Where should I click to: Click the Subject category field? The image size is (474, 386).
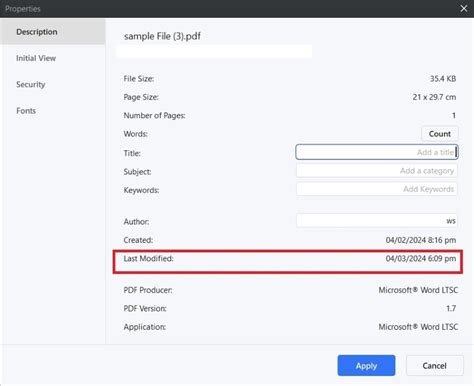377,171
